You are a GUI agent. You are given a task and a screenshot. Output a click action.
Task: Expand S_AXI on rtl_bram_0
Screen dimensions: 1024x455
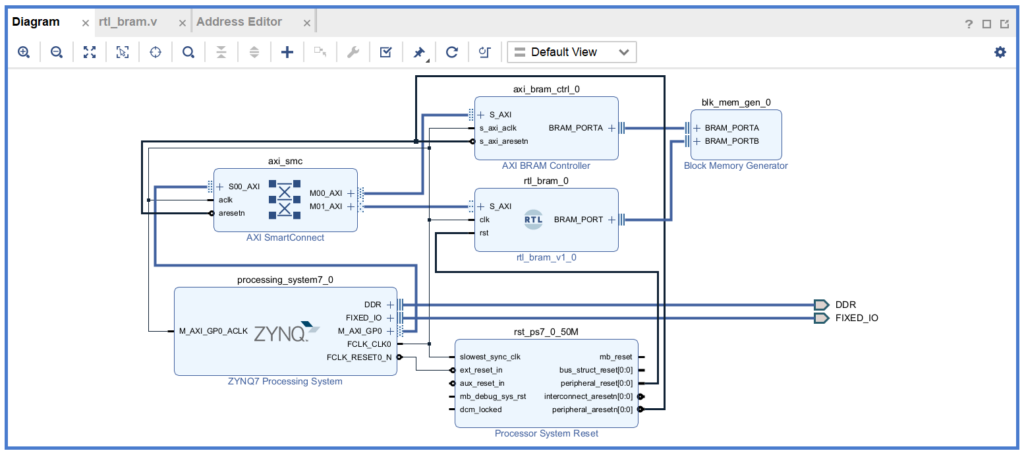point(481,206)
